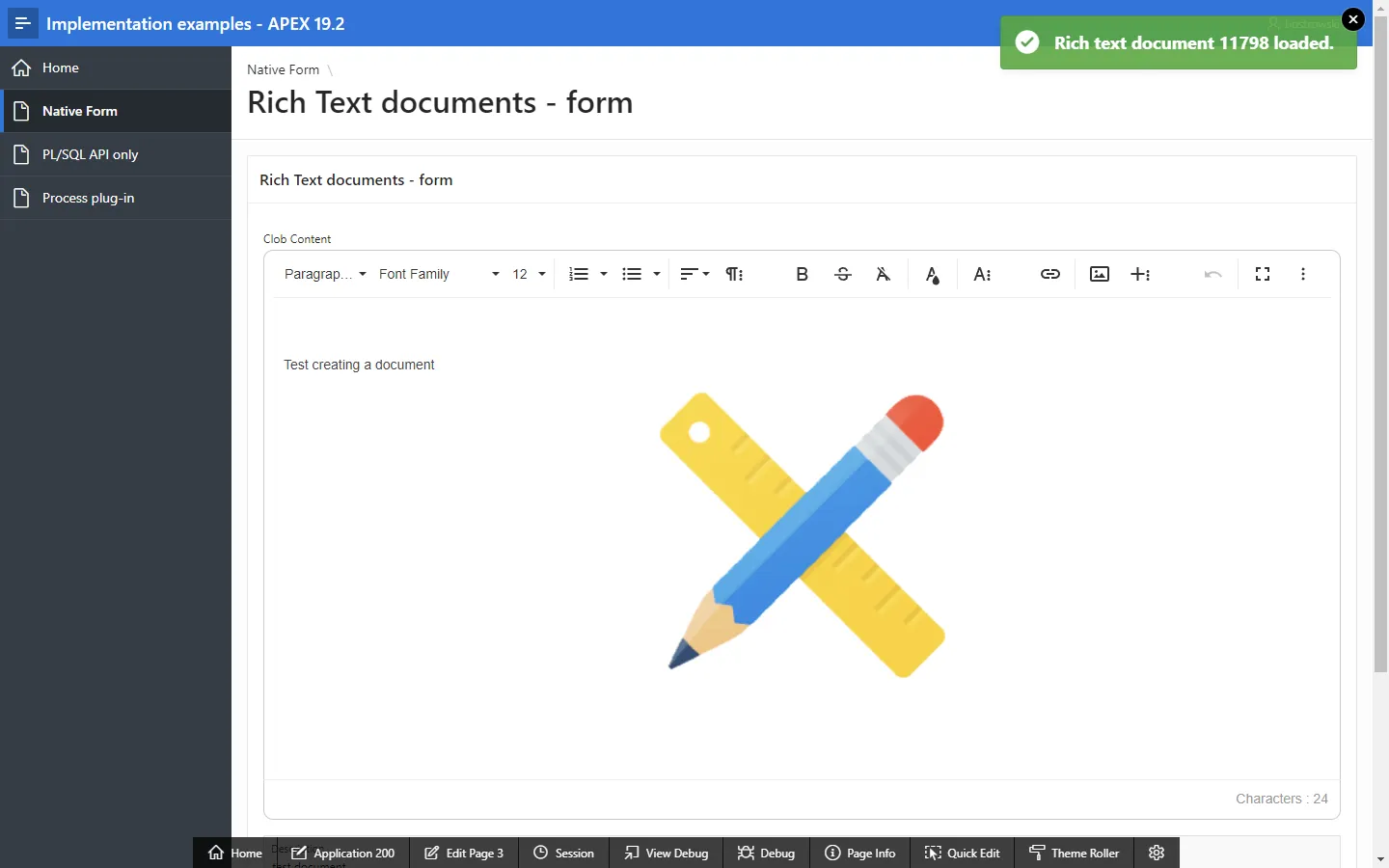This screenshot has height=868, width=1389.
Task: Toggle strikethrough text formatting
Action: (x=843, y=274)
